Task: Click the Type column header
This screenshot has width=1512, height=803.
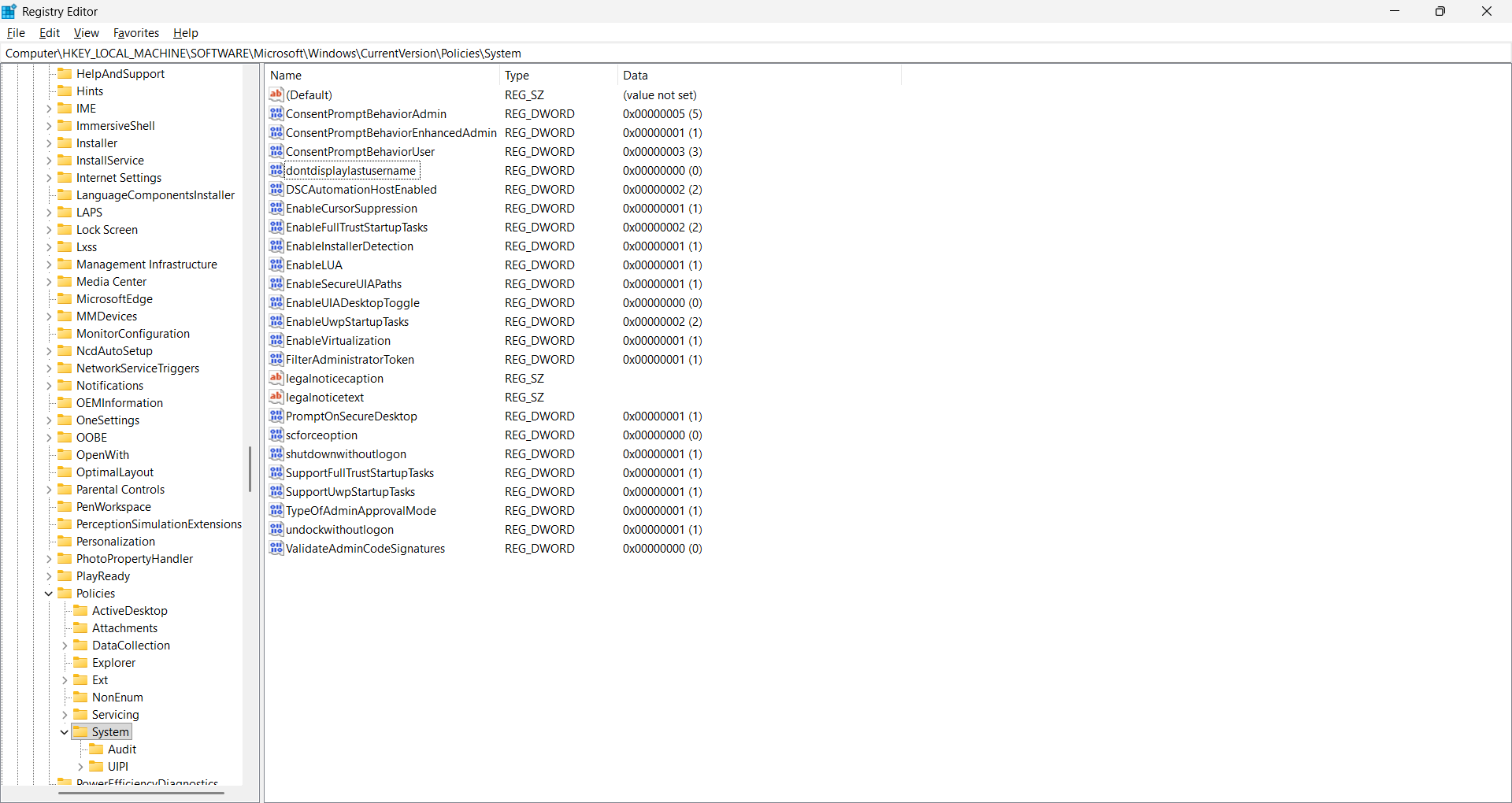Action: click(x=517, y=75)
